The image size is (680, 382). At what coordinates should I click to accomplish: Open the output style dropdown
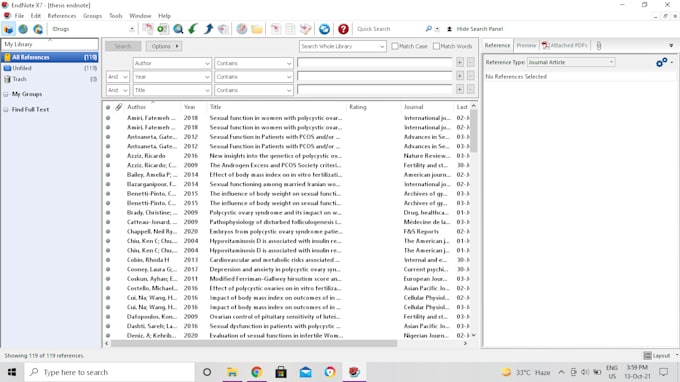tap(132, 29)
